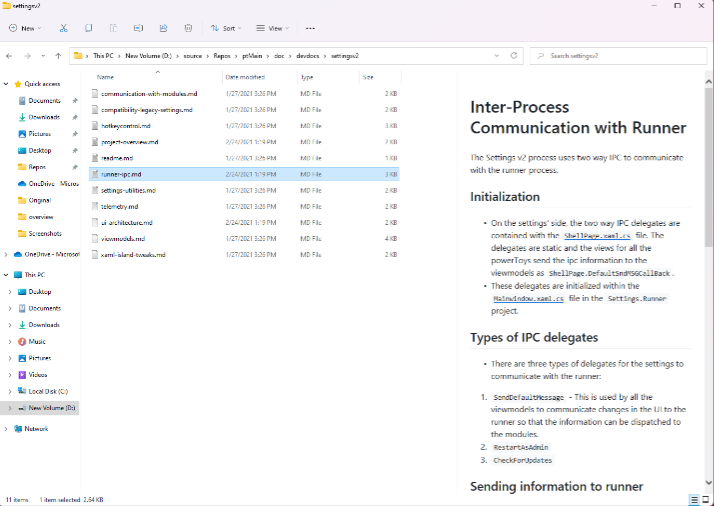Open the View dropdown menu
This screenshot has width=714, height=506.
tap(272, 28)
